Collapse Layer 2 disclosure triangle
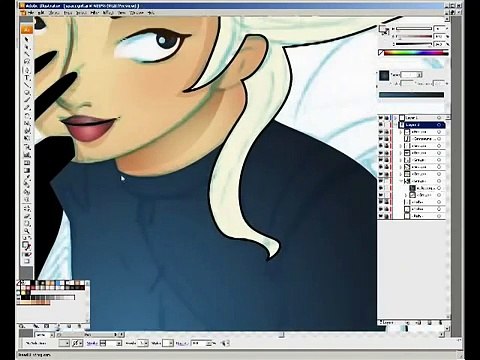 click(x=396, y=125)
